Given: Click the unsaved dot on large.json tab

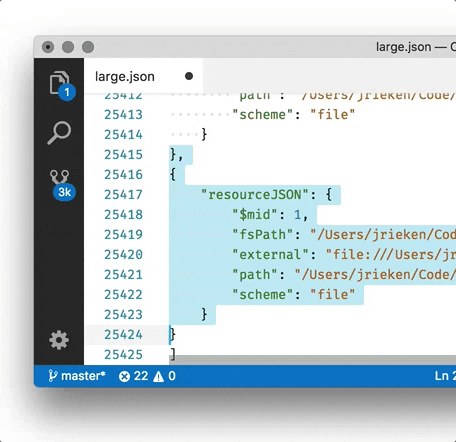Looking at the screenshot, I should pos(189,76).
